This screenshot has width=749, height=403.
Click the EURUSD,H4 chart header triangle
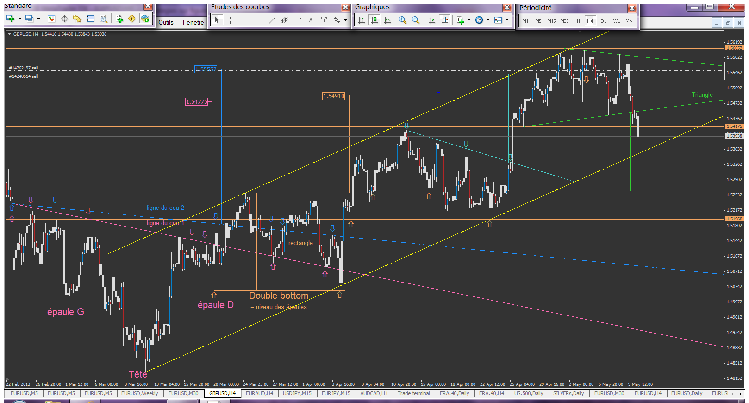pos(9,34)
